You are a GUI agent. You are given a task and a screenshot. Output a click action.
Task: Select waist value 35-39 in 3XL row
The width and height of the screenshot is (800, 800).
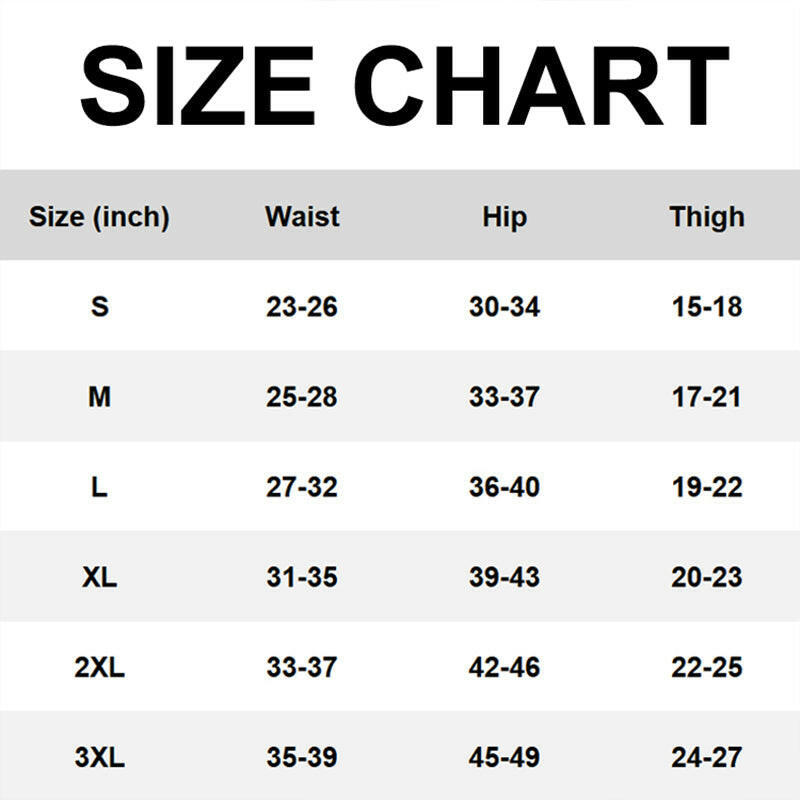point(302,758)
